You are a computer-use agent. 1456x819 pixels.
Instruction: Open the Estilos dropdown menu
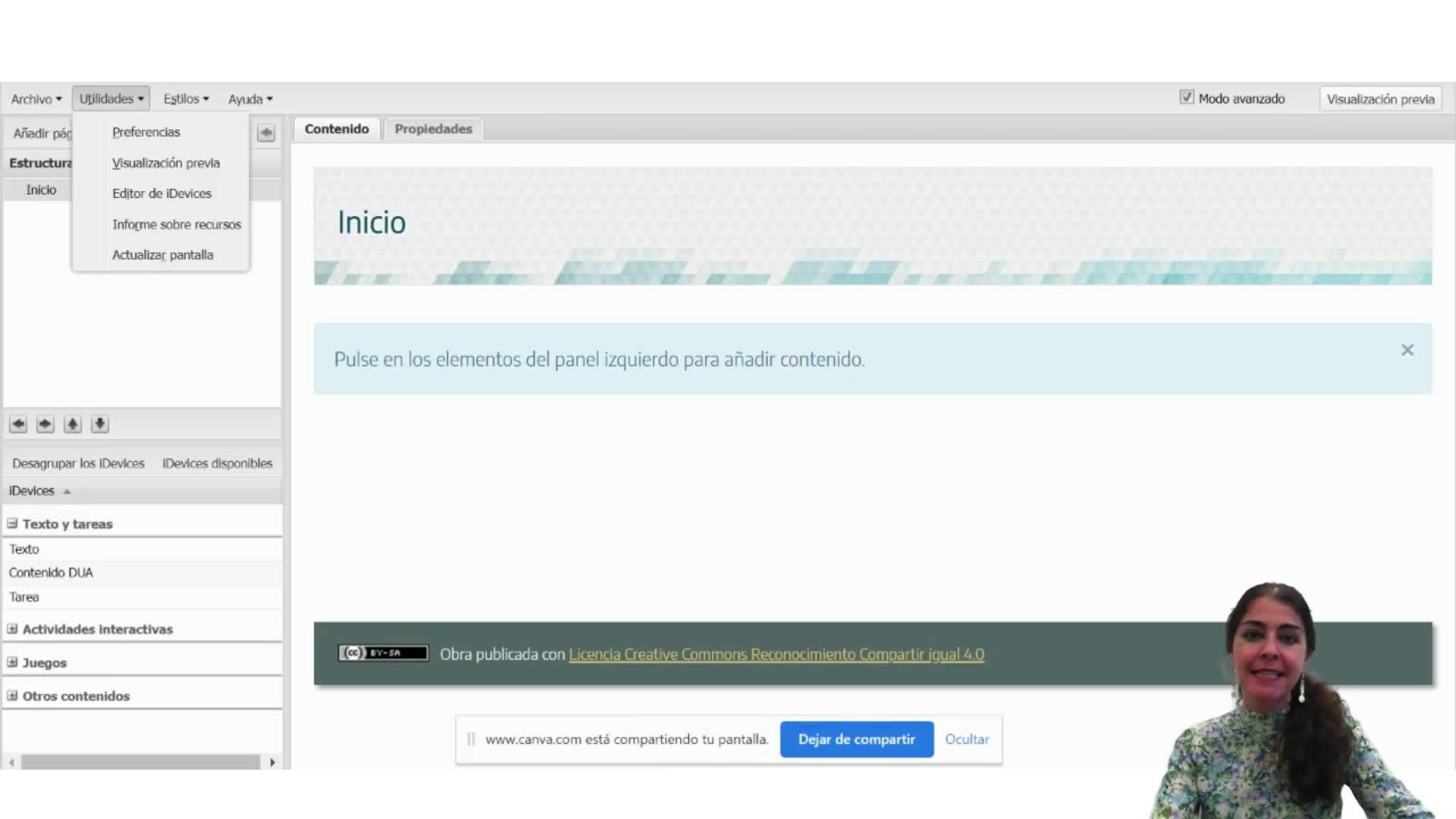pos(186,99)
